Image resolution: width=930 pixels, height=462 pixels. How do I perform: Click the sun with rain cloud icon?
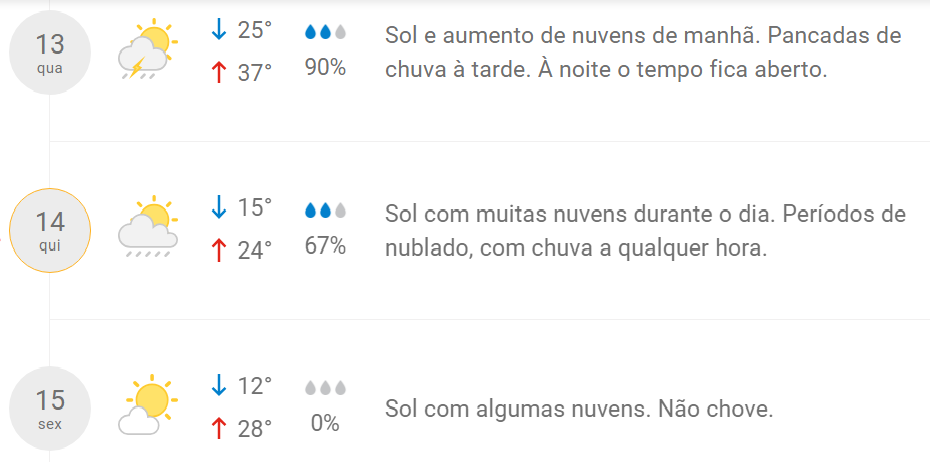point(148,227)
